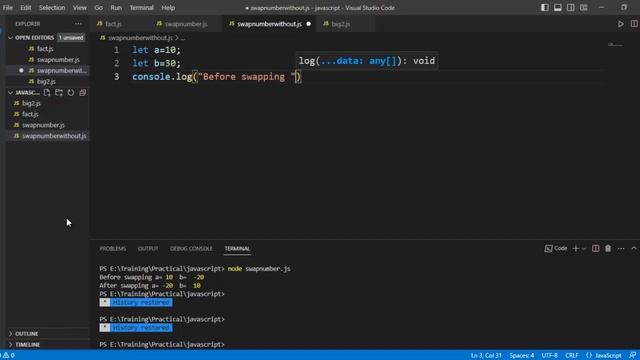The image size is (640, 360).
Task: Switch to Output panel tab
Action: 148,249
